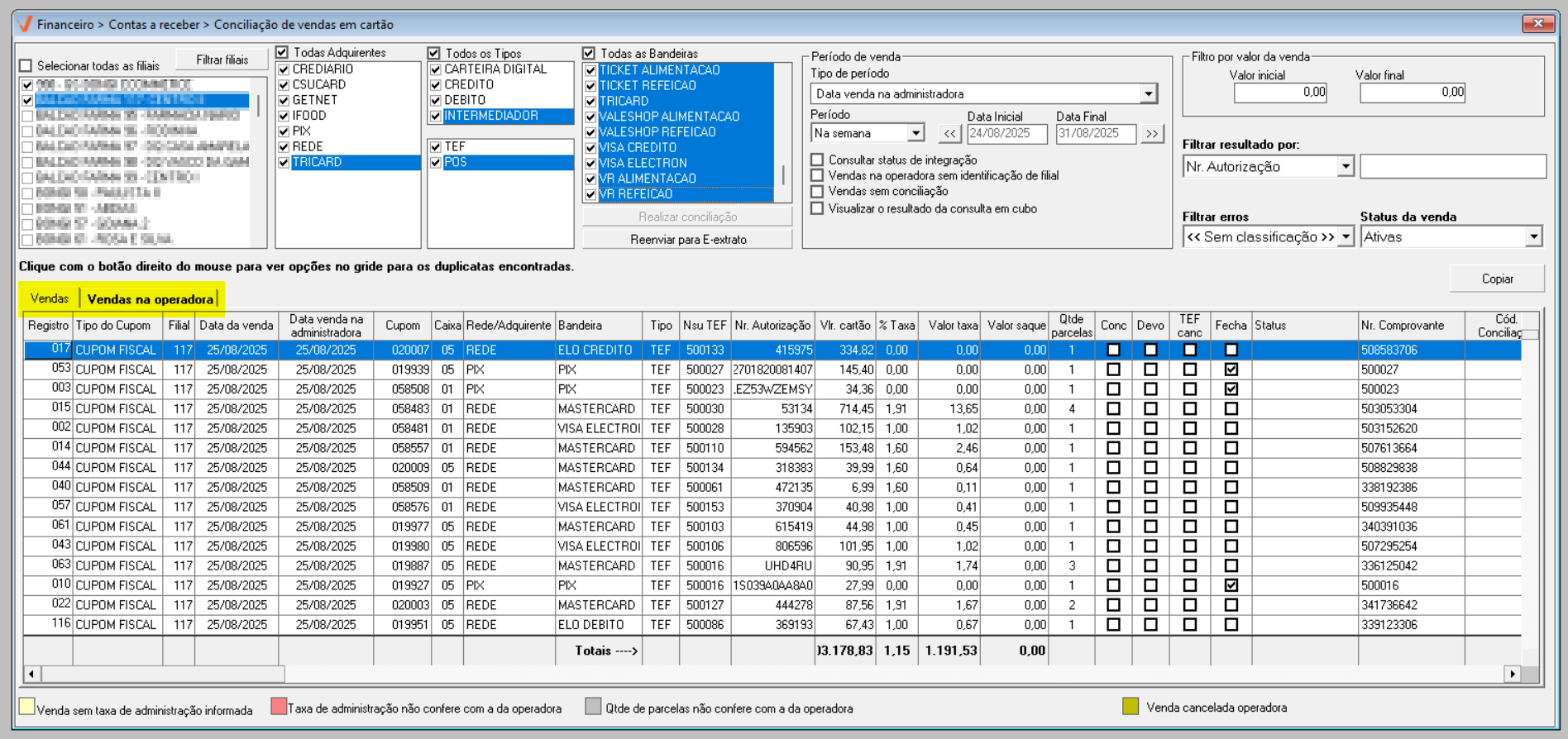Viewport: 1568px width, 739px height.
Task: Click the grid's horizontal scrollbar left arrow
Action: click(31, 674)
